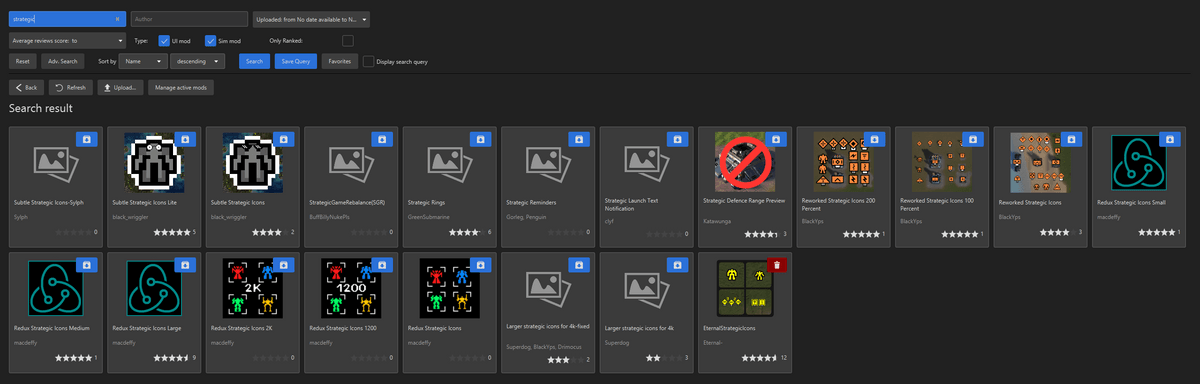1200x384 pixels.
Task: Go Back to the previous view
Action: (x=27, y=88)
